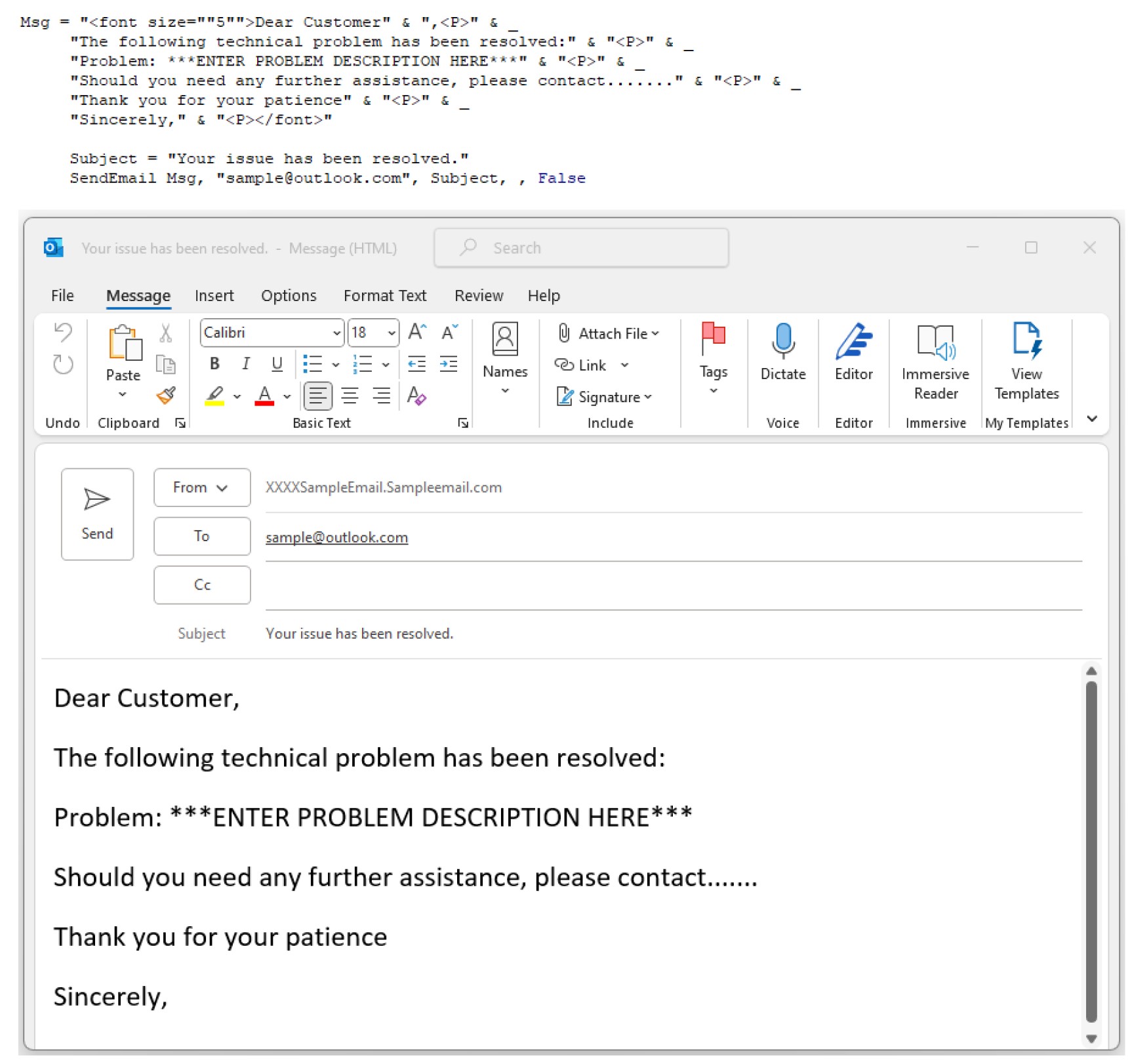Click the Format Painter brush icon

pyautogui.click(x=166, y=396)
